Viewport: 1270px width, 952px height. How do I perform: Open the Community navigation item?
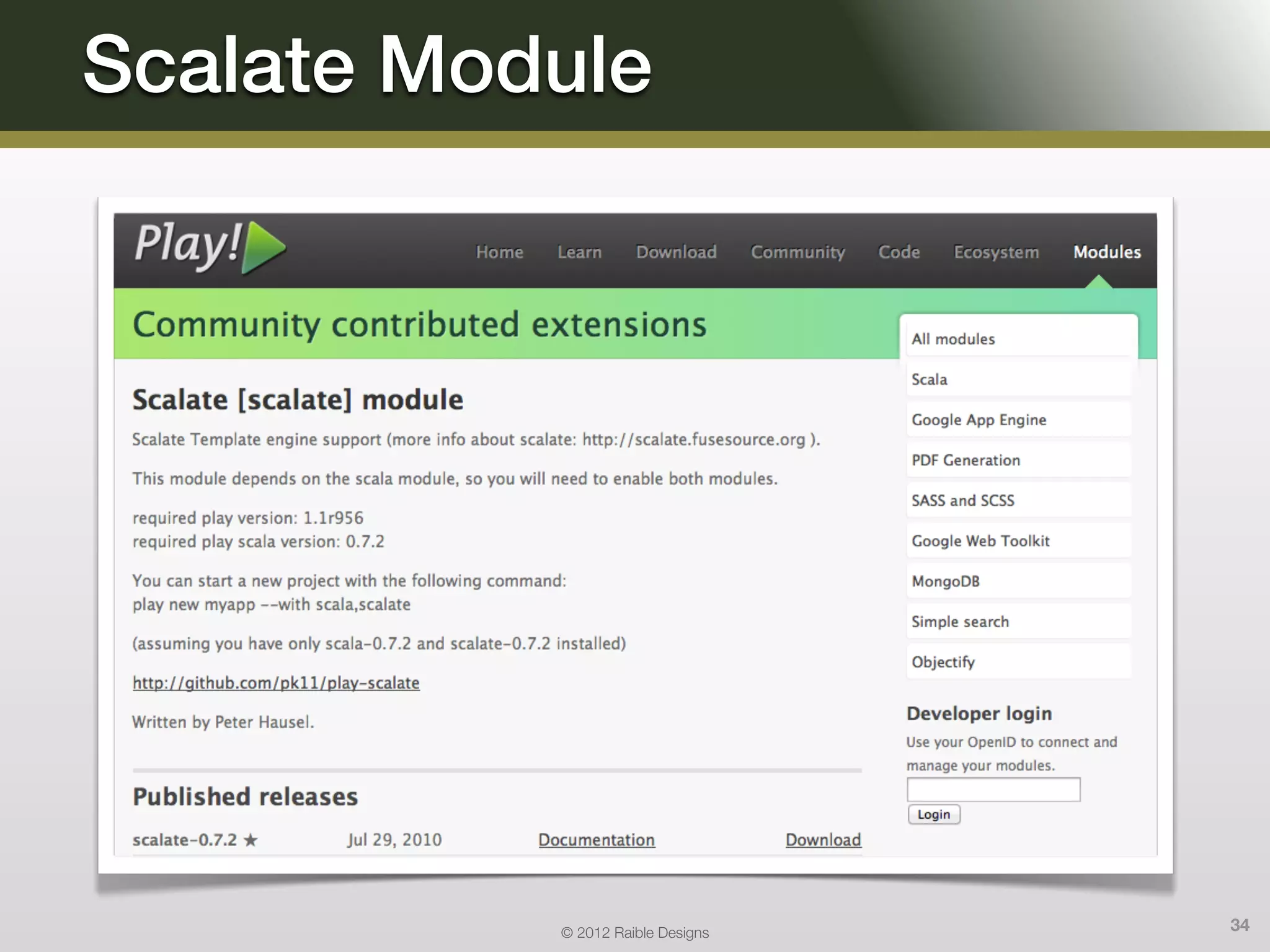pos(798,253)
